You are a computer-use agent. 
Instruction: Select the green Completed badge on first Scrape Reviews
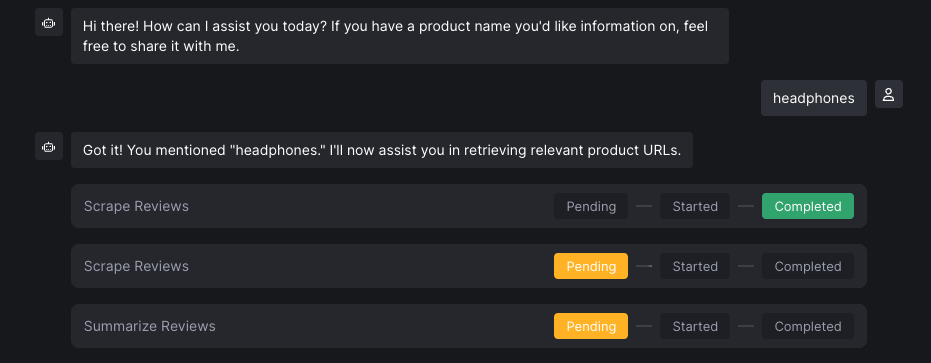808,206
